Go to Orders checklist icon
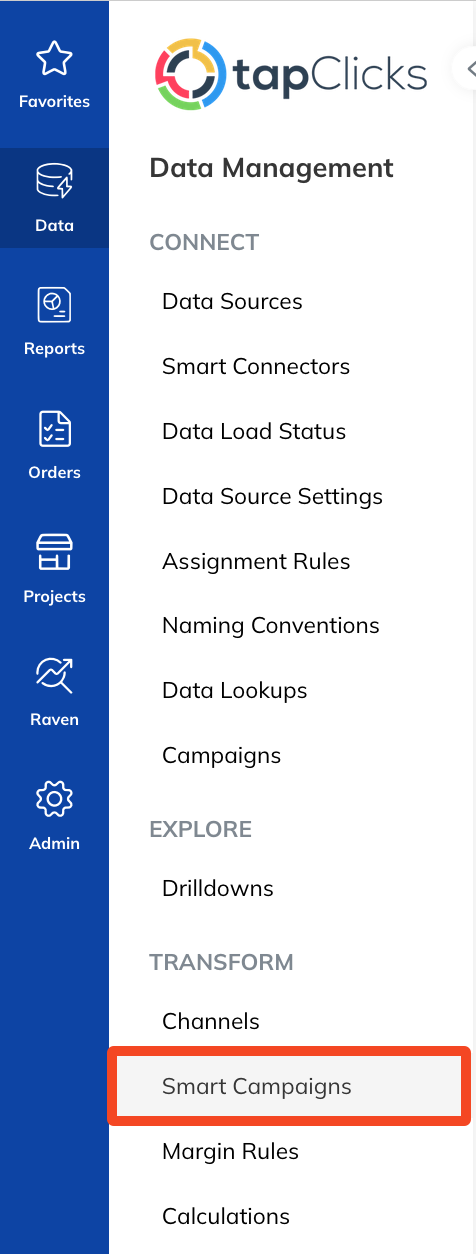The height and width of the screenshot is (1254, 476). [54, 429]
